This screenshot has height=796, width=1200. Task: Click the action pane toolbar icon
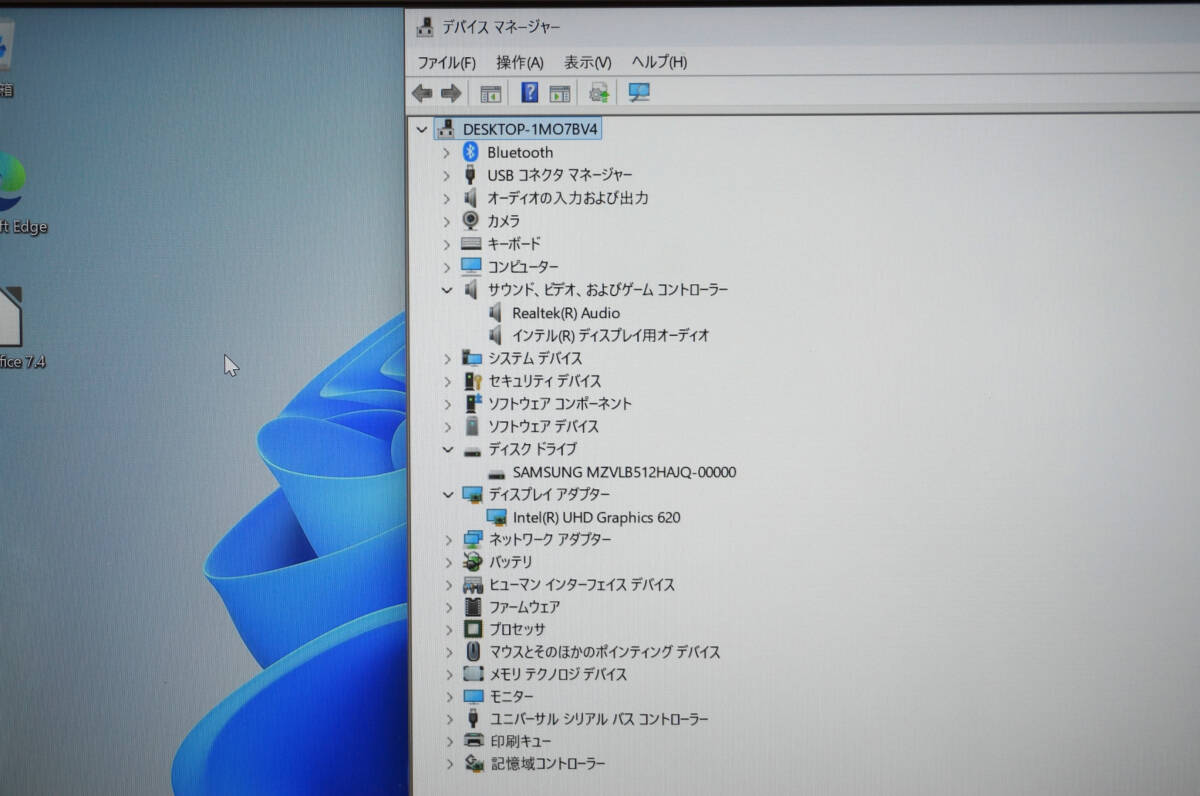(560, 93)
